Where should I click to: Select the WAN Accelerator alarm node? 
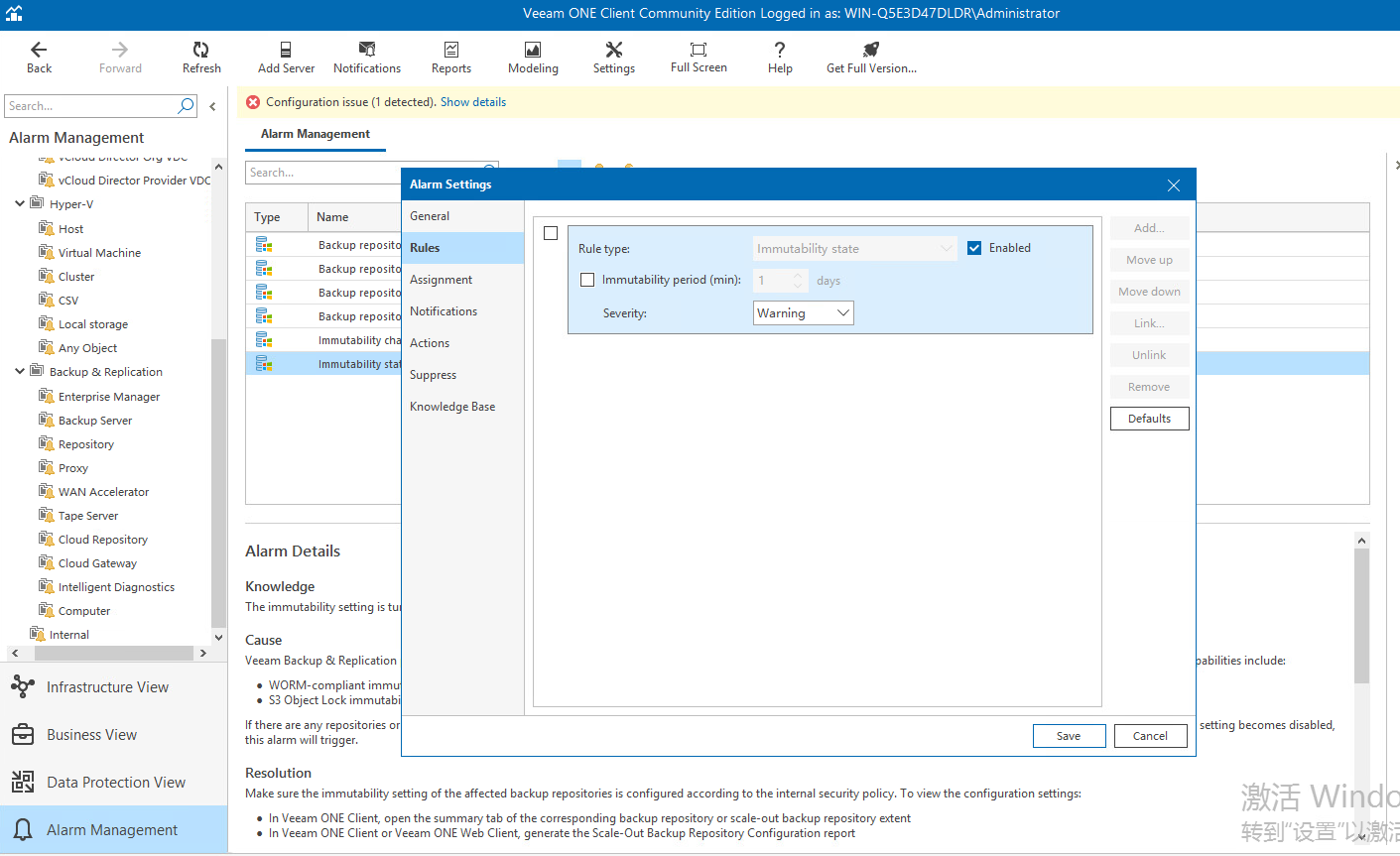click(x=103, y=491)
